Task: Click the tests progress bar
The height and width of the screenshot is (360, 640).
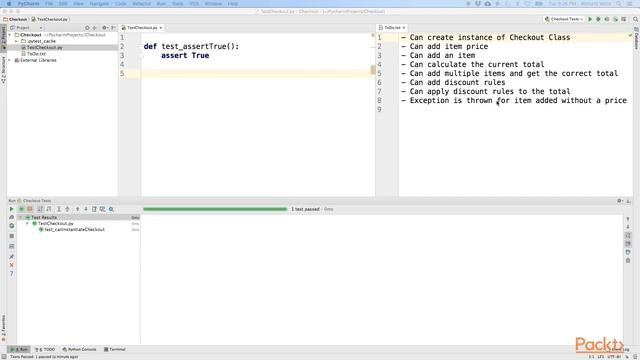Action: (215, 209)
